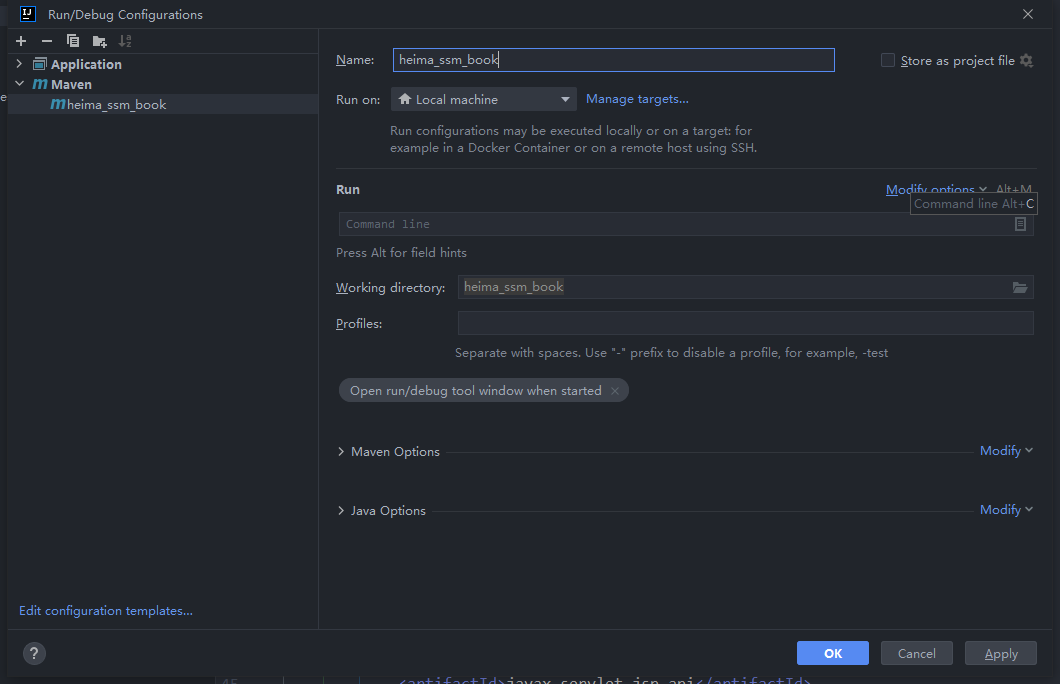Click the Sort Configurations alphabetically icon

click(x=125, y=41)
